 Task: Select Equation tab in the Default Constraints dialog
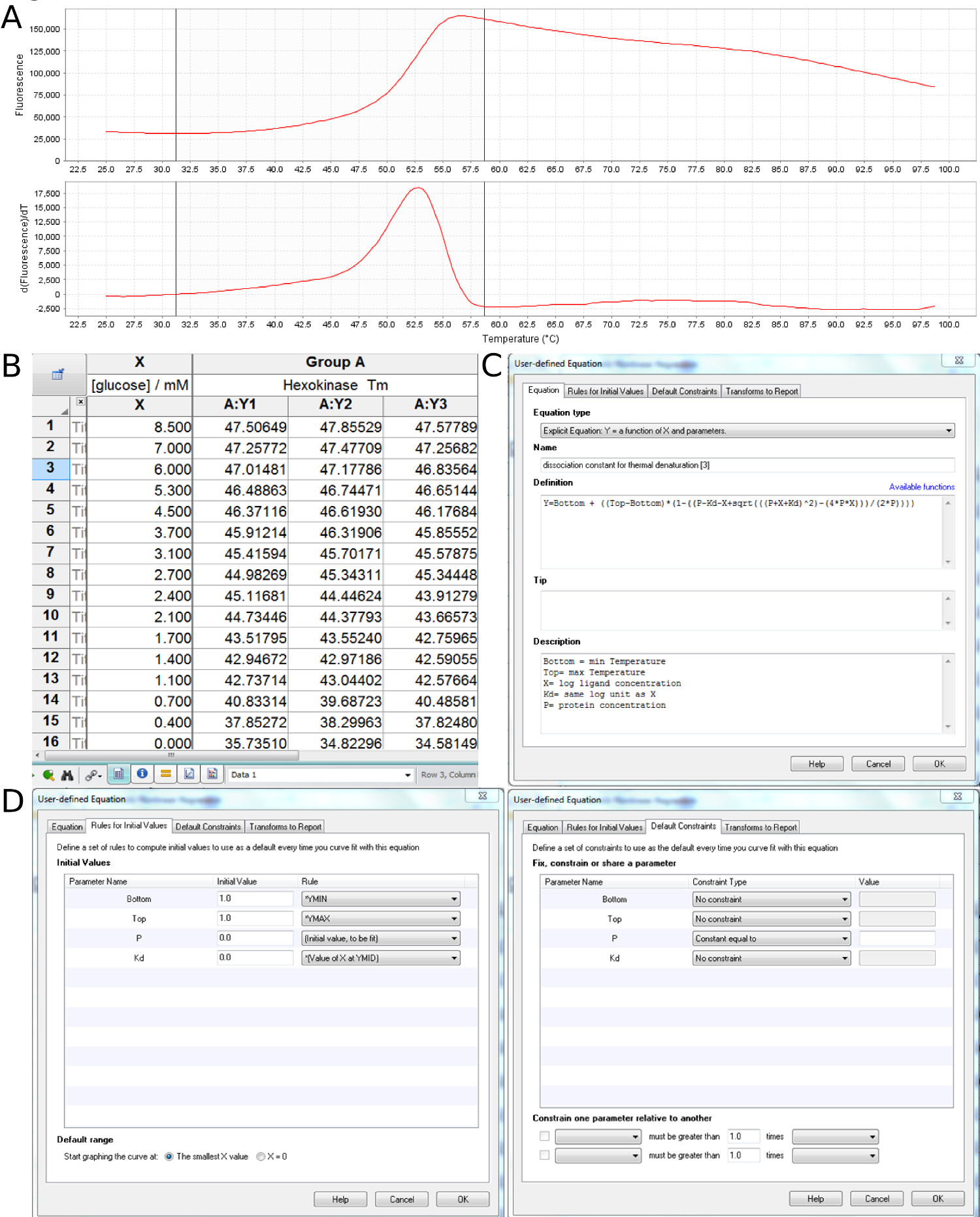point(543,827)
